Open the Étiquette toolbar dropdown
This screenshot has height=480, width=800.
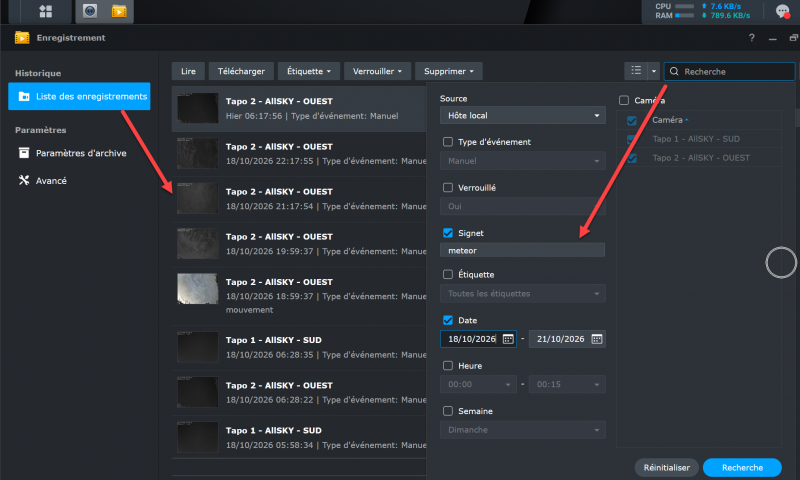(x=309, y=71)
